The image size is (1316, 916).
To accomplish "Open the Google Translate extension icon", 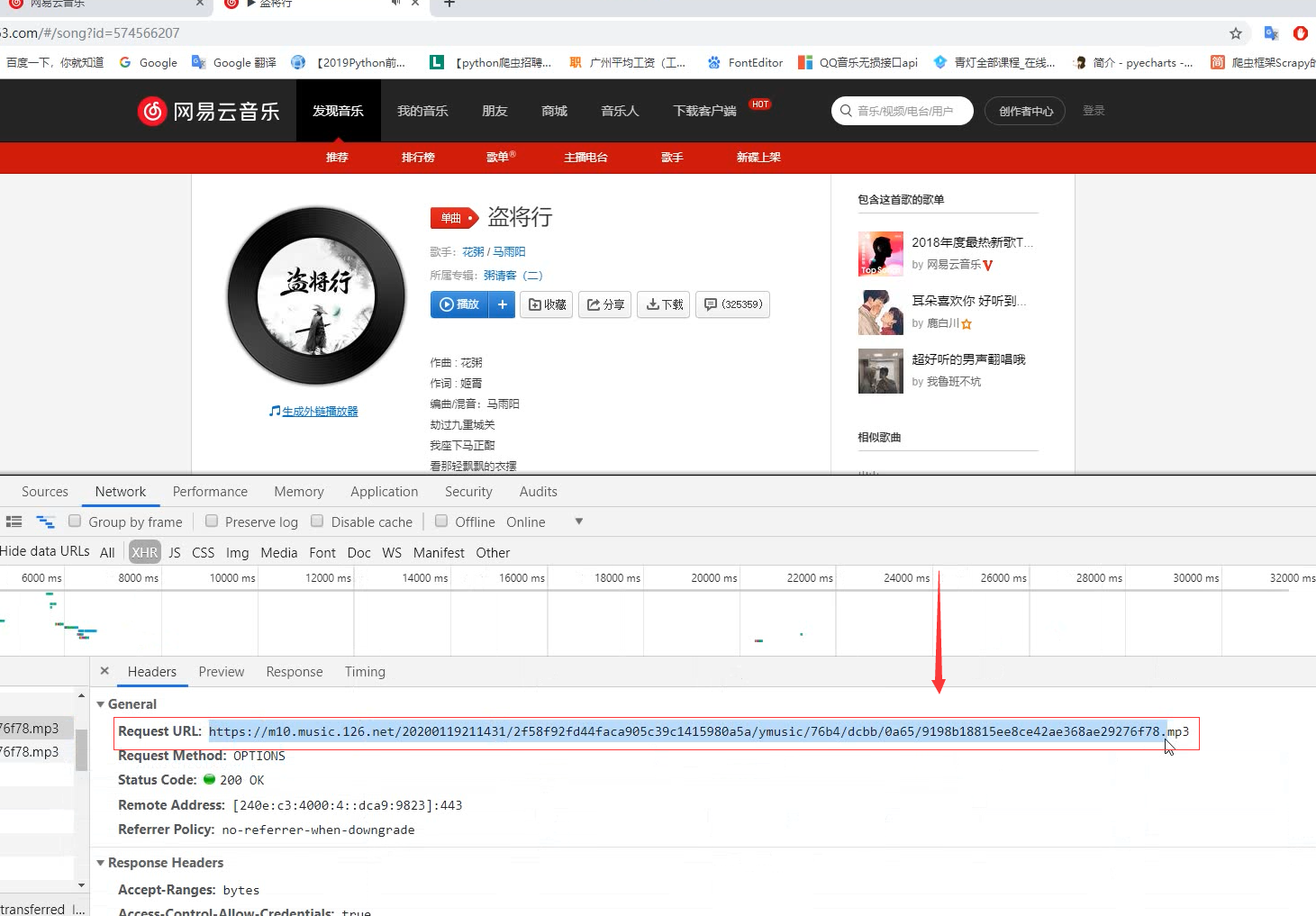I will point(1271,33).
